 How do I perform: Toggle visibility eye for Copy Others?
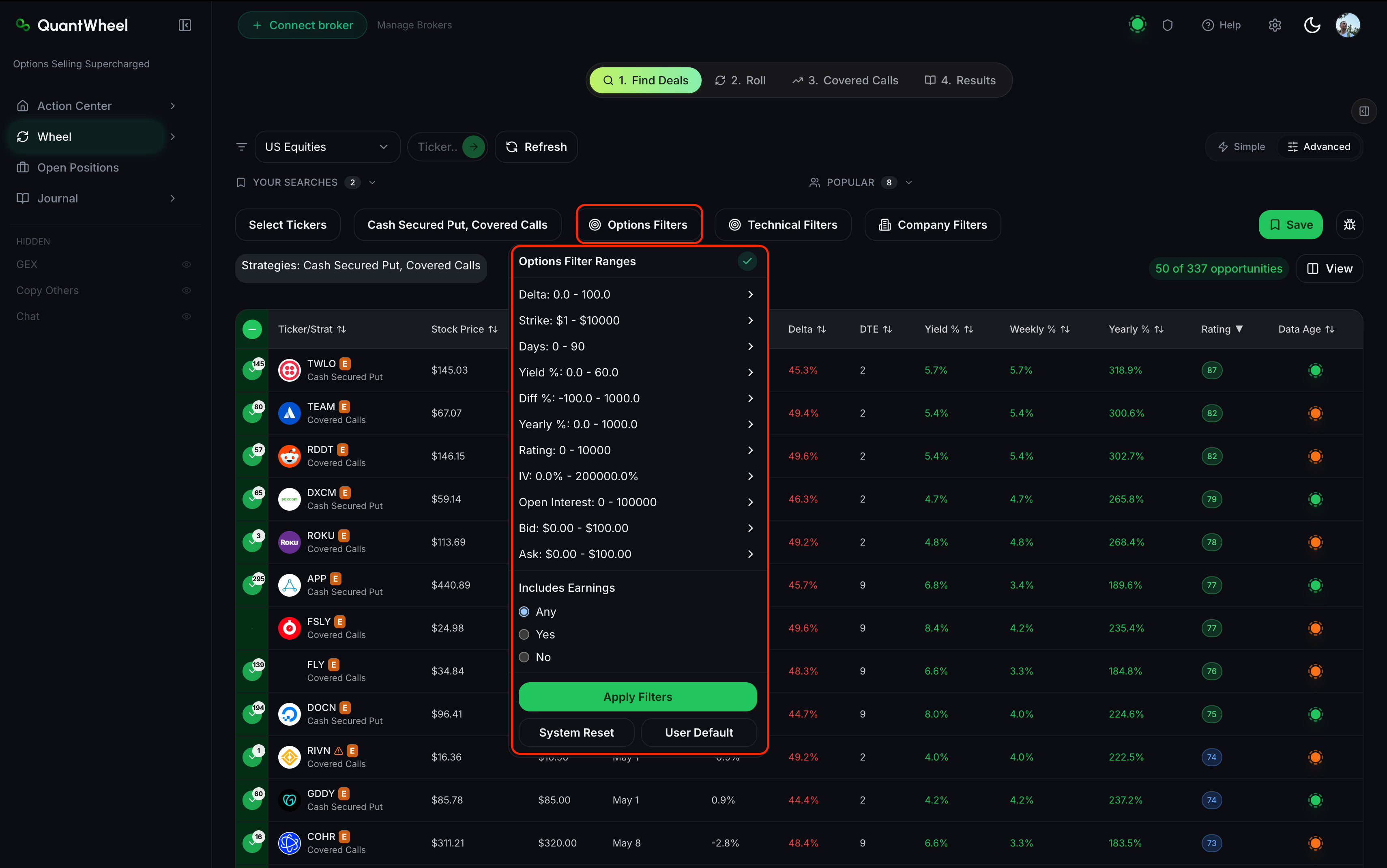(x=187, y=290)
